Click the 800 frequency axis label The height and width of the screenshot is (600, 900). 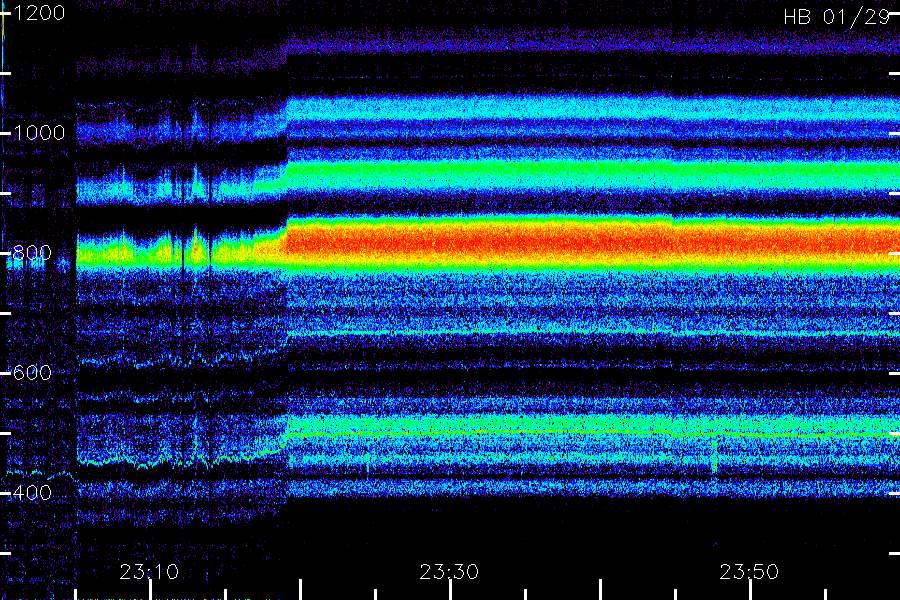click(32, 253)
